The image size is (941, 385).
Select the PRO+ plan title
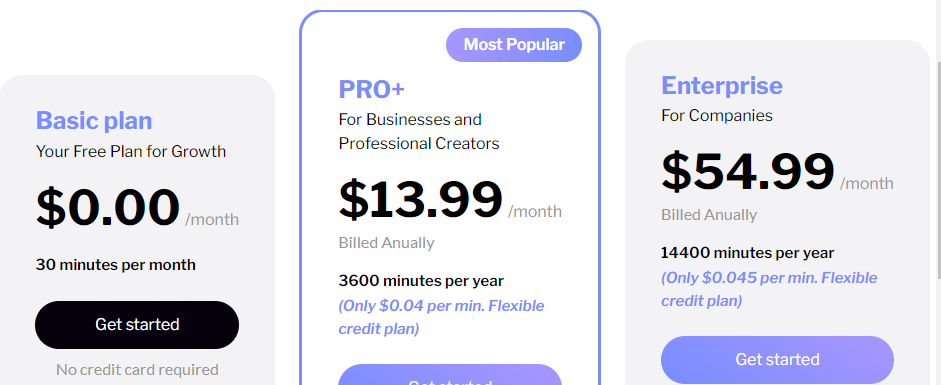371,89
